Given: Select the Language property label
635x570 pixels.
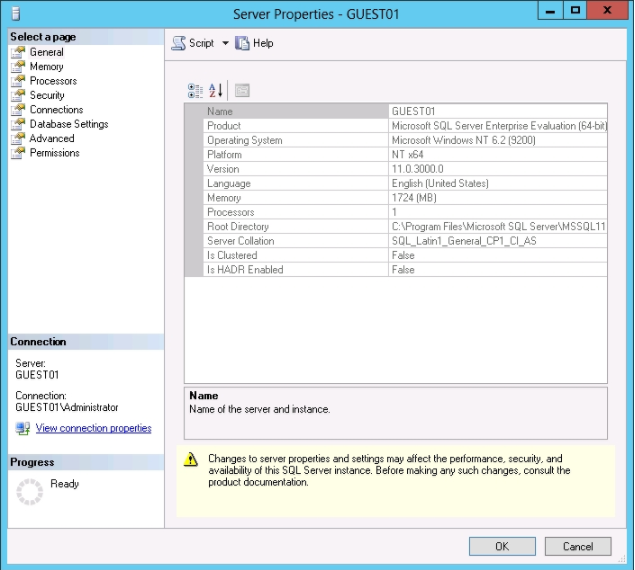Looking at the screenshot, I should [x=229, y=184].
